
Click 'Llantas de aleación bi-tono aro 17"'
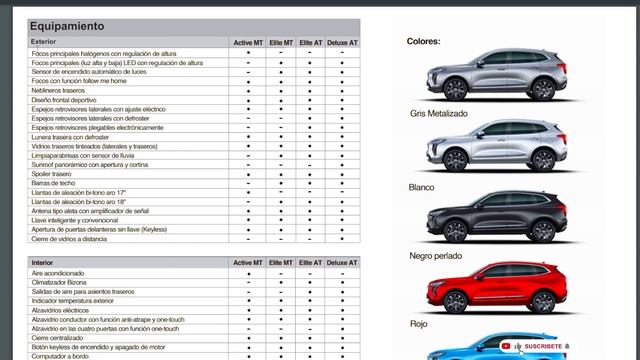(78, 193)
